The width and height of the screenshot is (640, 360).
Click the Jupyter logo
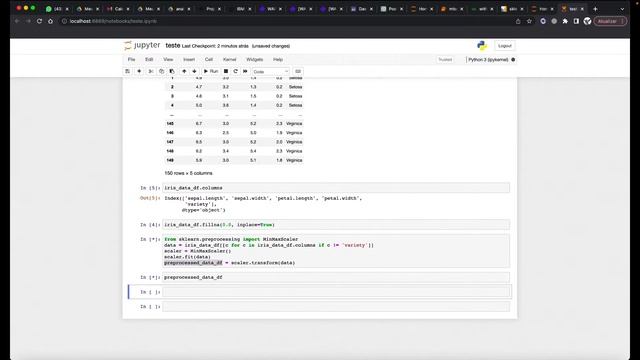coord(142,45)
